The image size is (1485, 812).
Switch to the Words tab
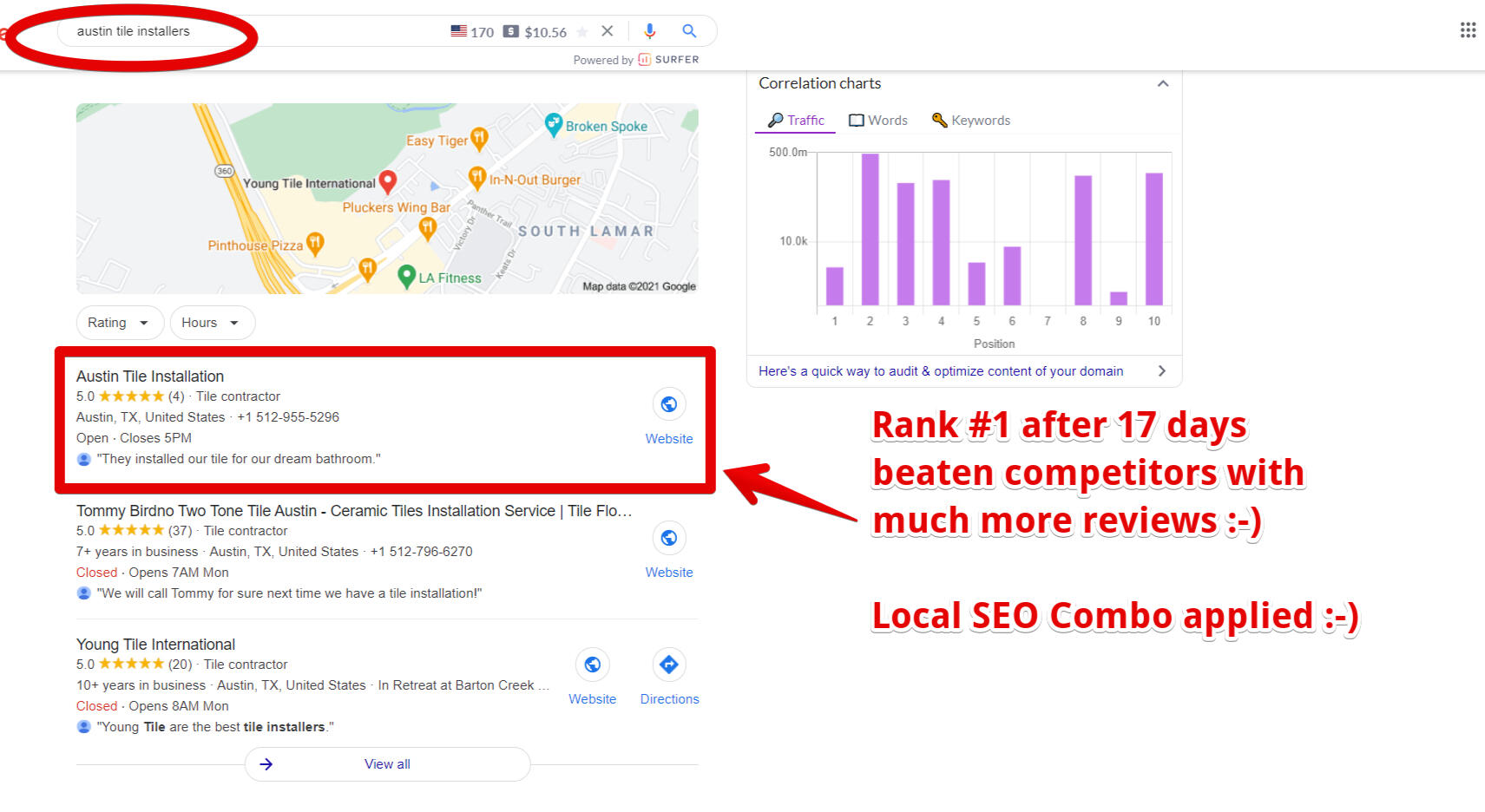878,121
